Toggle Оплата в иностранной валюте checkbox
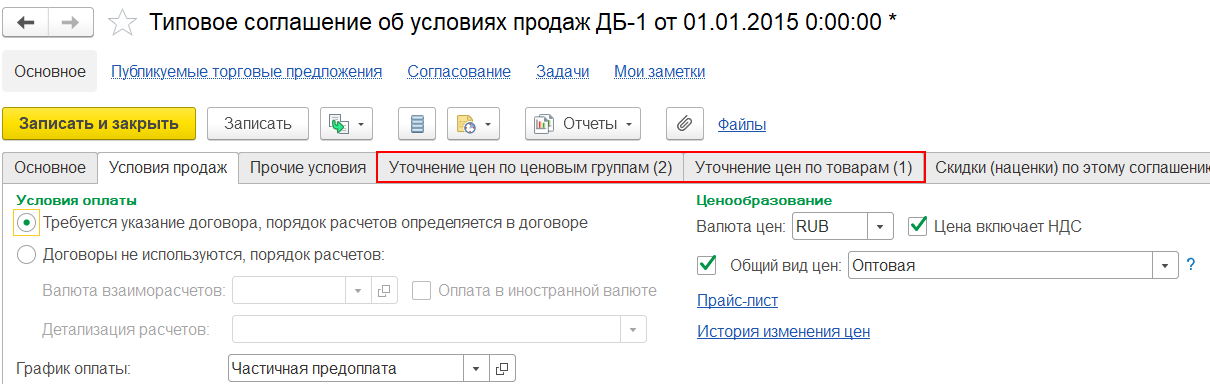Viewport: 1210px width, 384px height. (421, 290)
